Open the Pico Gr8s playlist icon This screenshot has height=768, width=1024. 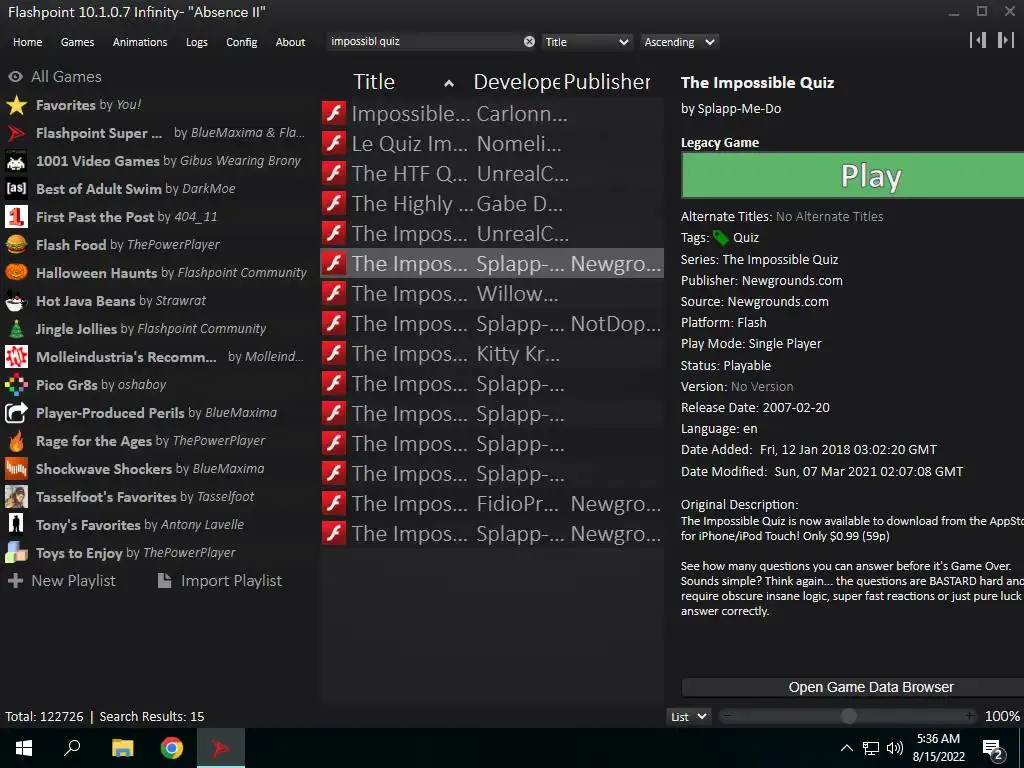[16, 385]
